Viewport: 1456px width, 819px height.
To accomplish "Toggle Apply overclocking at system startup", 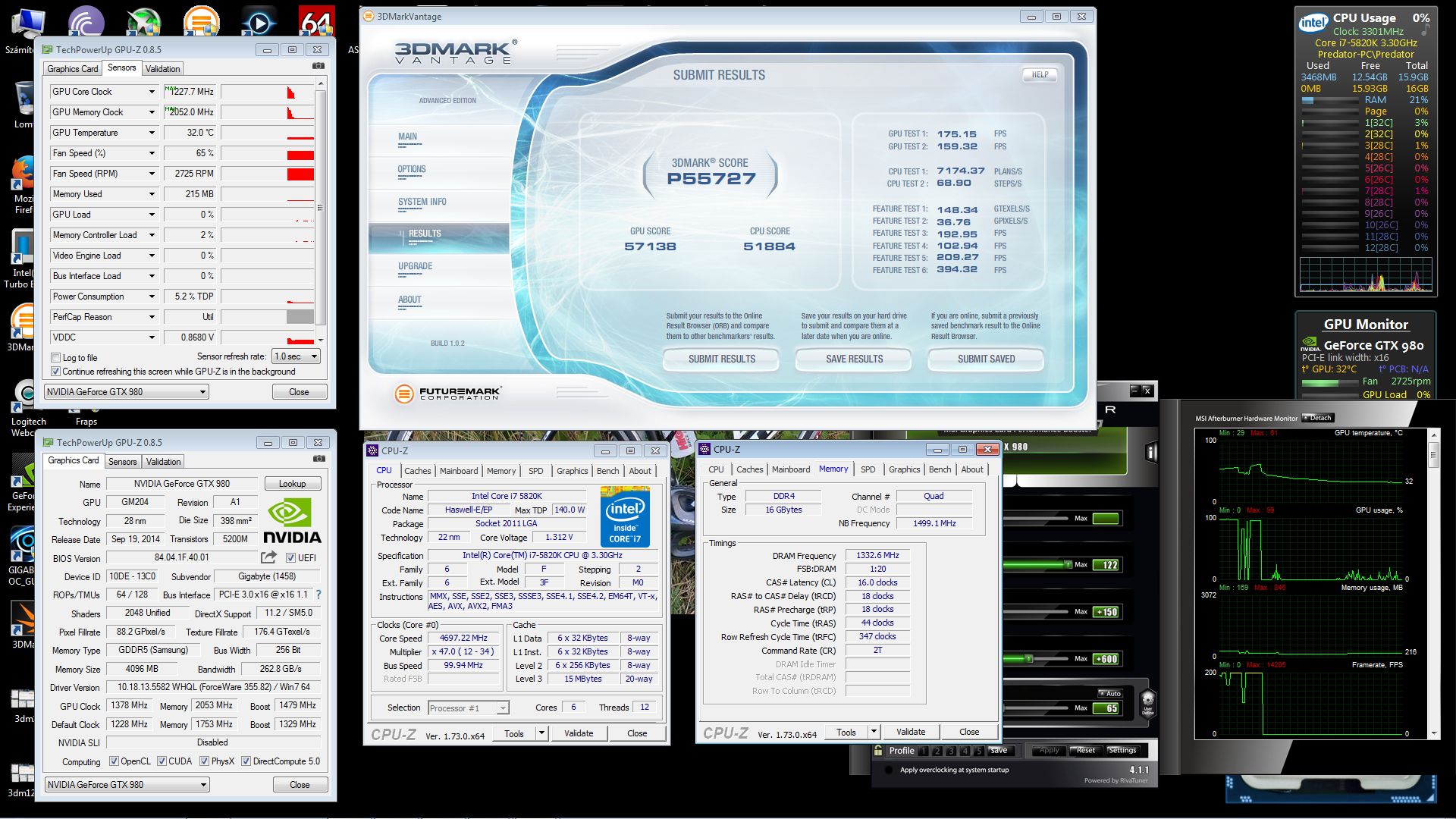I will click(x=888, y=770).
